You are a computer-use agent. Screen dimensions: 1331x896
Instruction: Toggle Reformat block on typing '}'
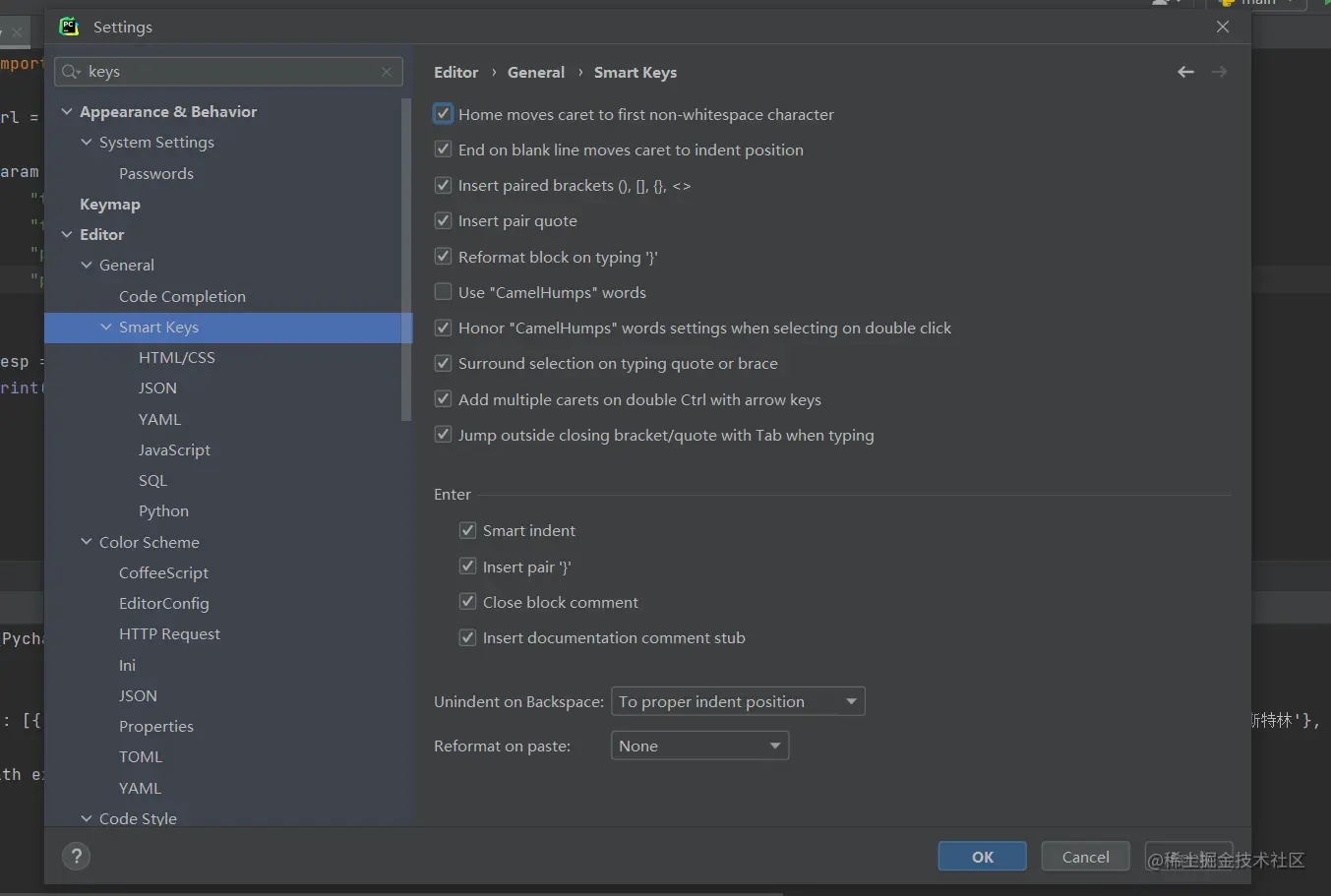444,257
